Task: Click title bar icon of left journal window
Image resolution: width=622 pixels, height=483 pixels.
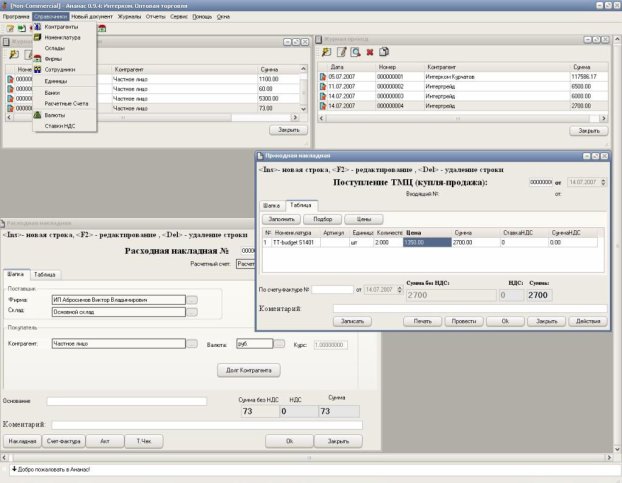Action: pos(6,42)
